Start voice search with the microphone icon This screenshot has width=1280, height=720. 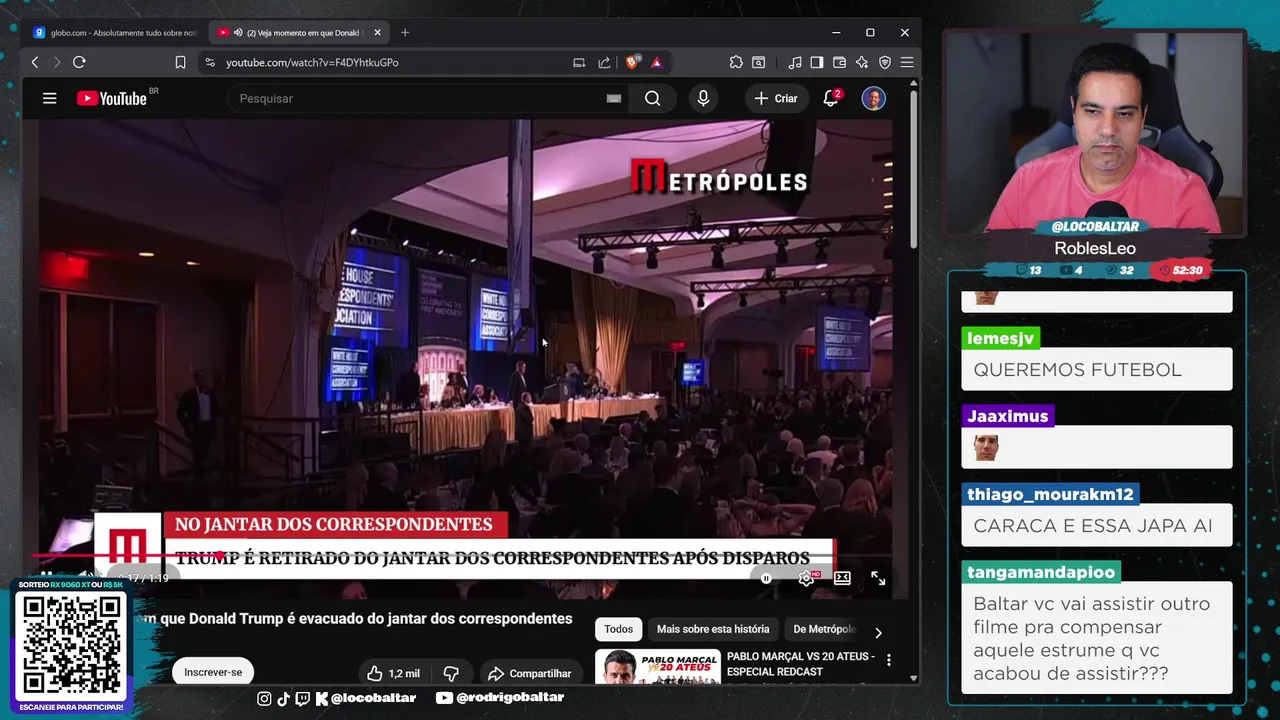coord(703,98)
